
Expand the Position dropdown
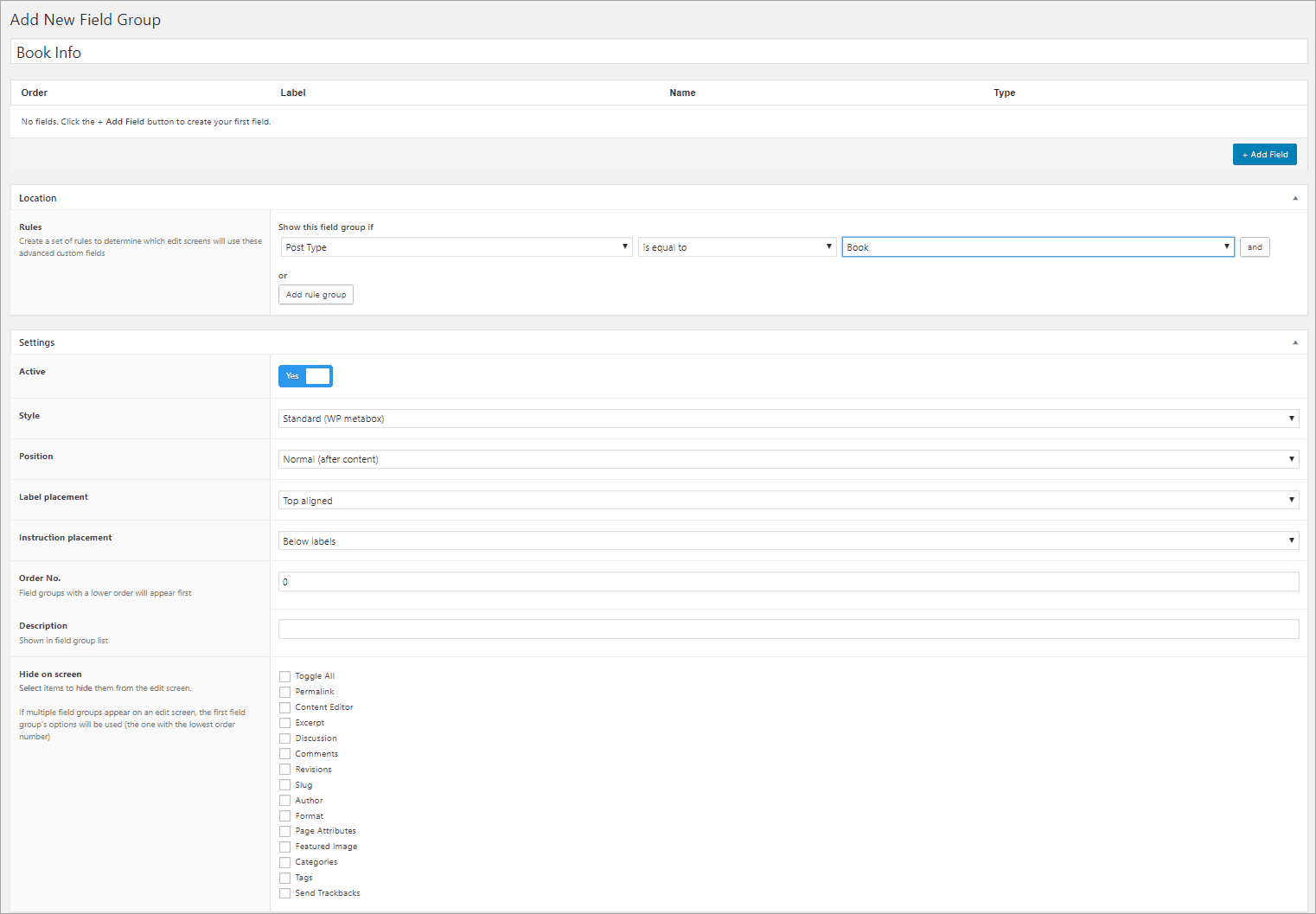pyautogui.click(x=788, y=459)
